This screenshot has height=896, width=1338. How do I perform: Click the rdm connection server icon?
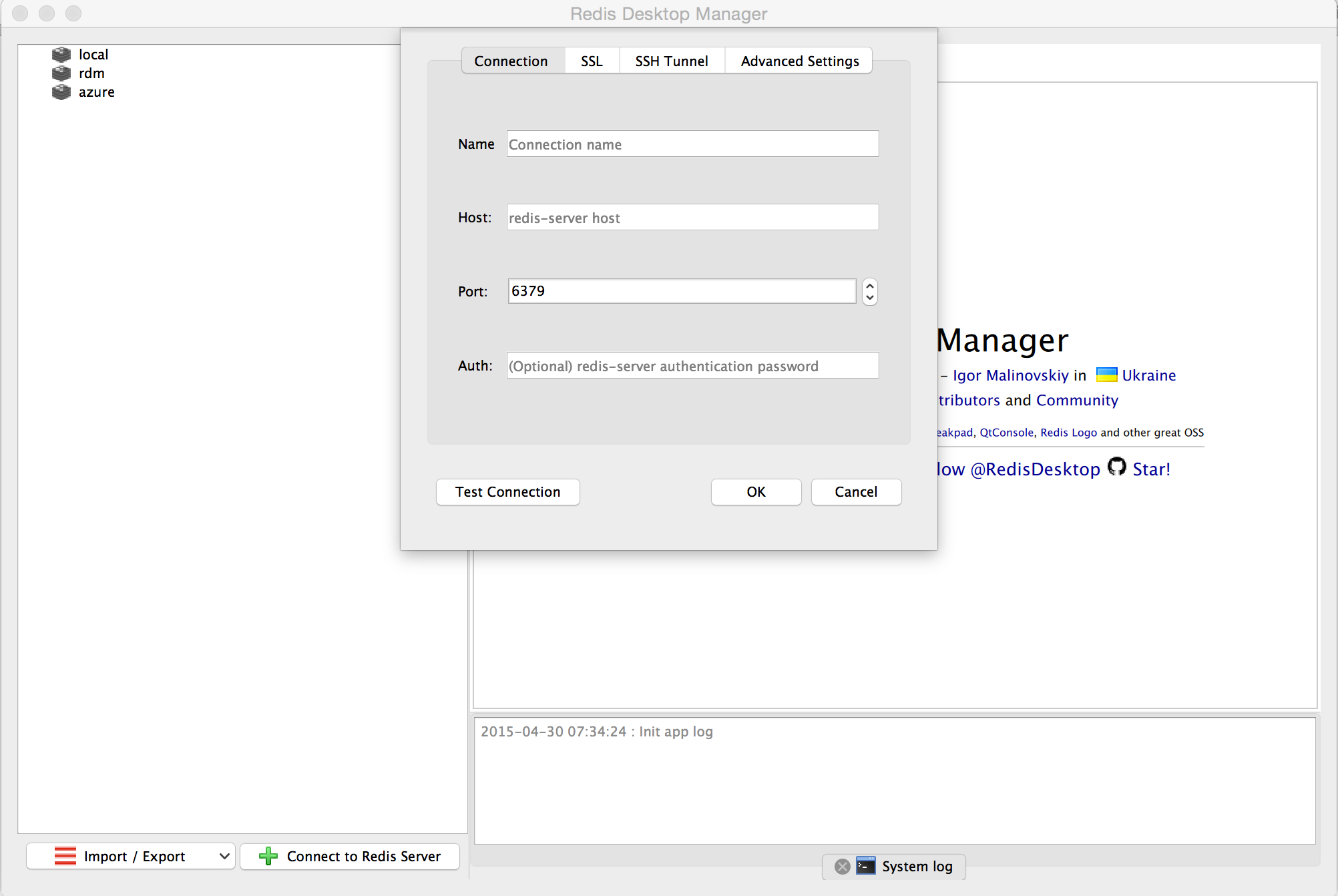(x=61, y=73)
